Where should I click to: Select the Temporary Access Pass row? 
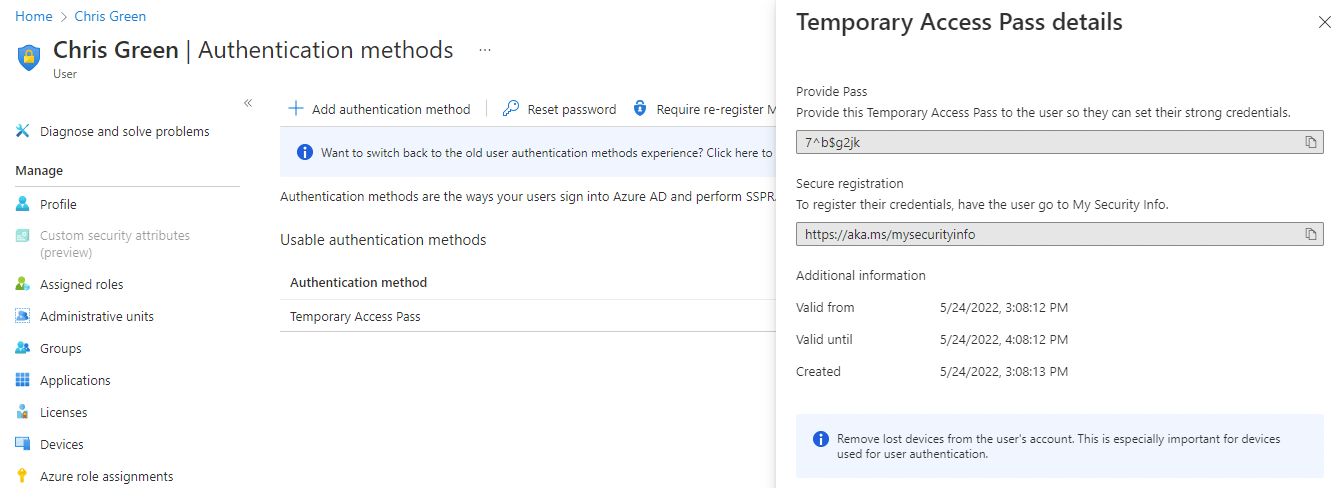355,317
